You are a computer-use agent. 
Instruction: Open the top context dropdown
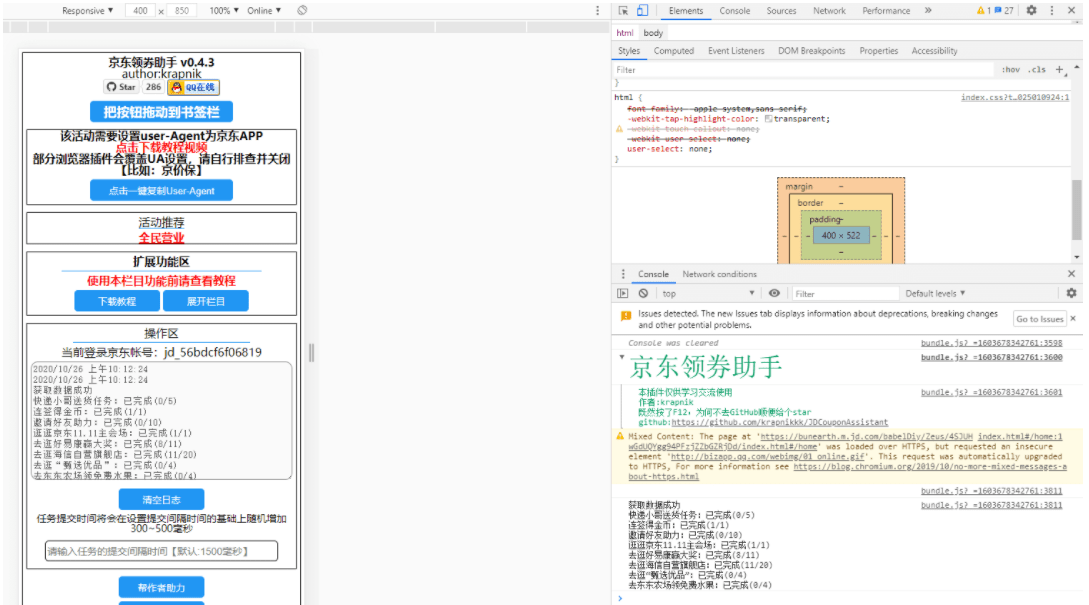pyautogui.click(x=707, y=293)
